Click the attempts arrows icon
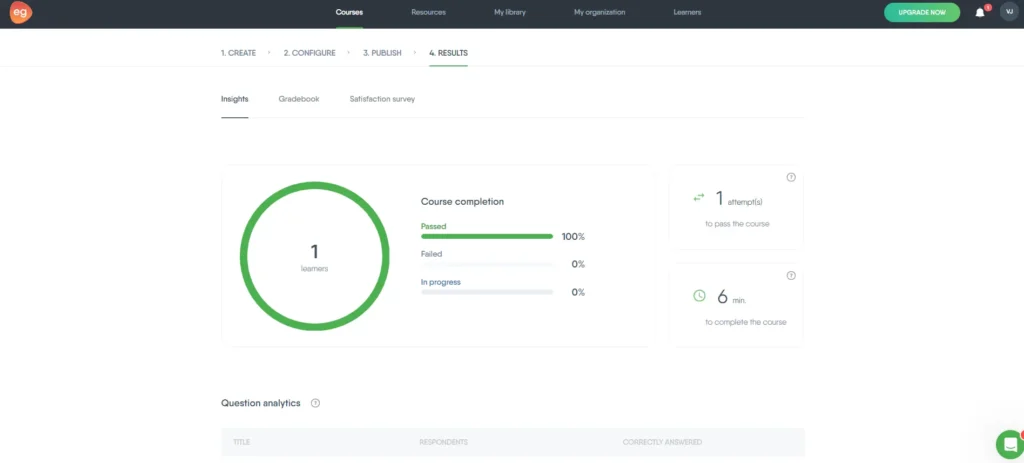The image size is (1024, 463). (699, 198)
